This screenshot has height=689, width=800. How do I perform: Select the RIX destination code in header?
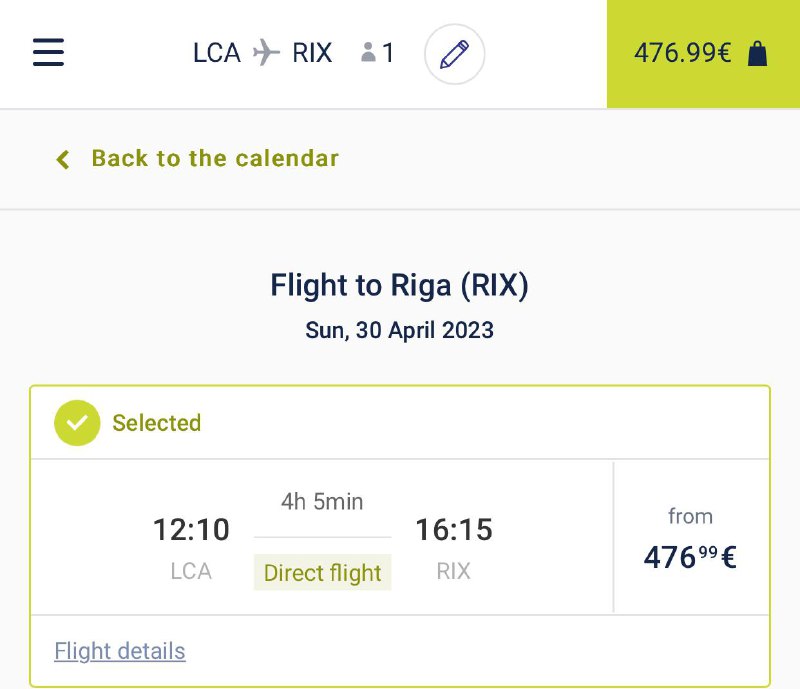pos(312,53)
